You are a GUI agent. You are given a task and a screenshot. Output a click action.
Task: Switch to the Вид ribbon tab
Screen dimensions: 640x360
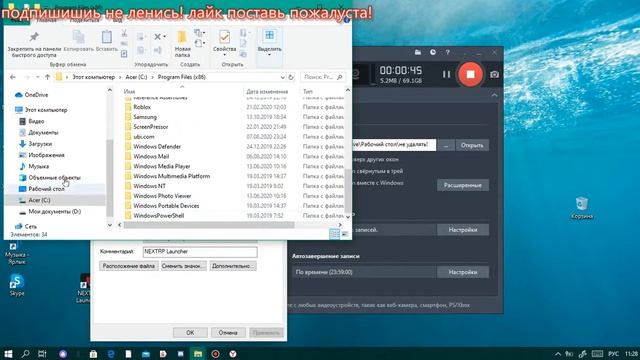click(x=117, y=20)
